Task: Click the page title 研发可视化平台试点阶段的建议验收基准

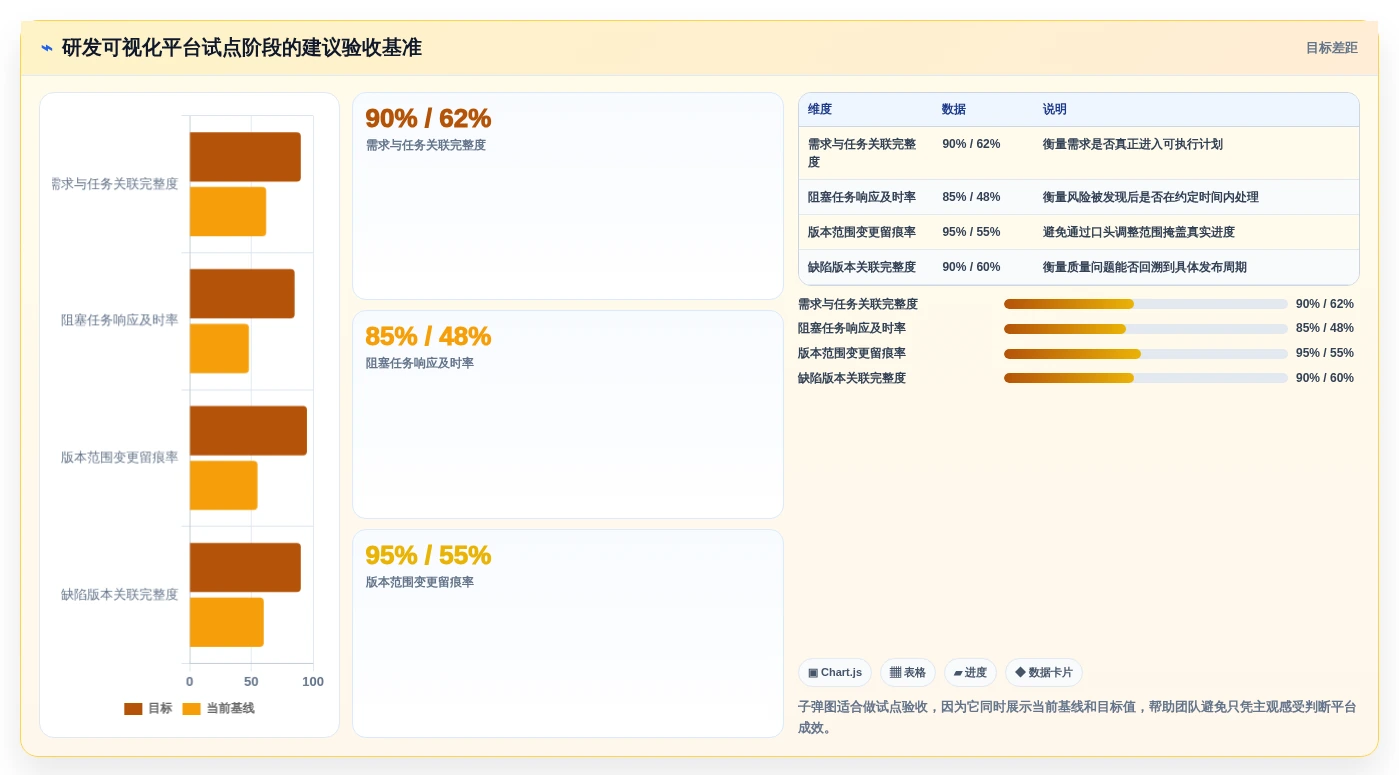Action: (242, 48)
